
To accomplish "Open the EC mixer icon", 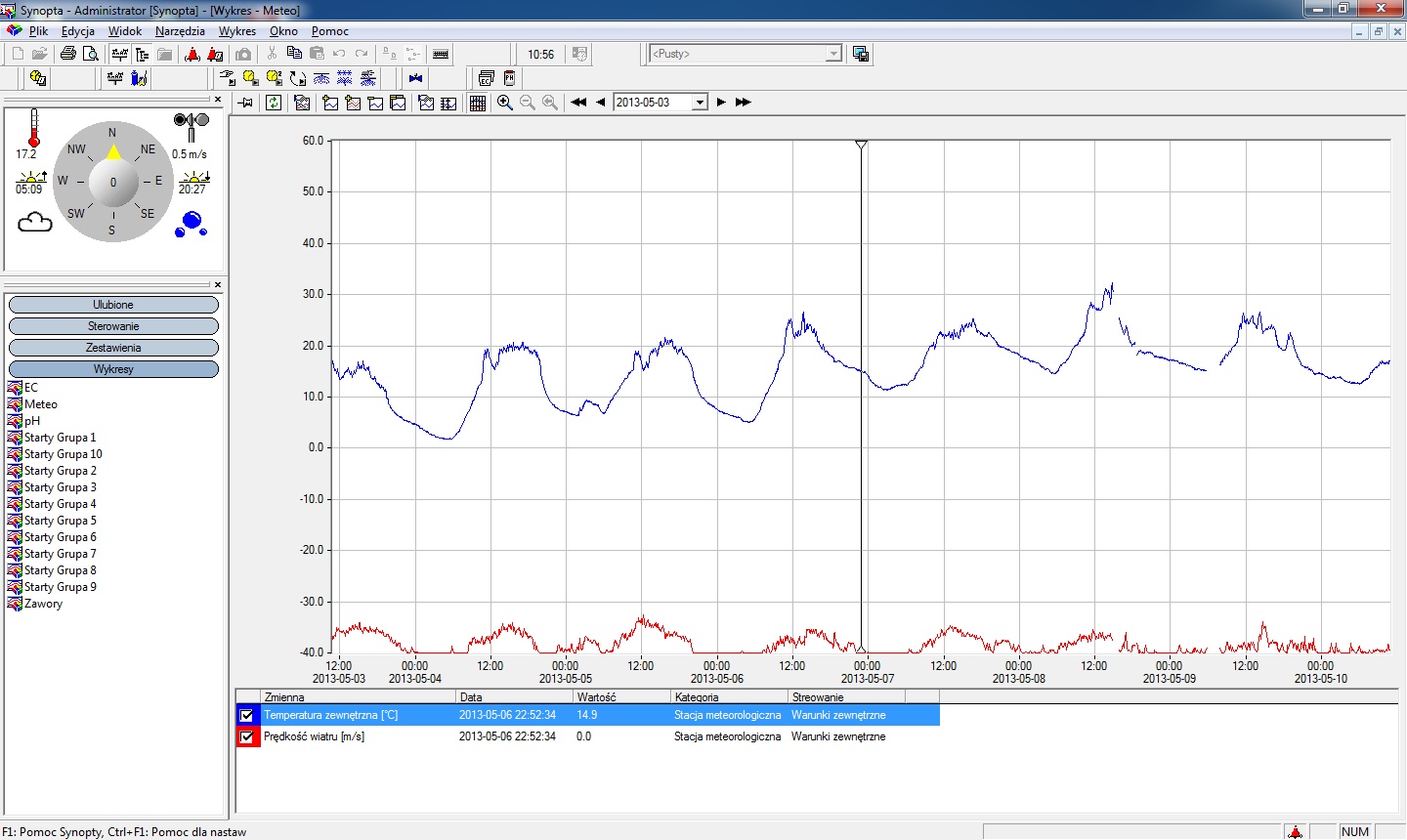I will 486,78.
